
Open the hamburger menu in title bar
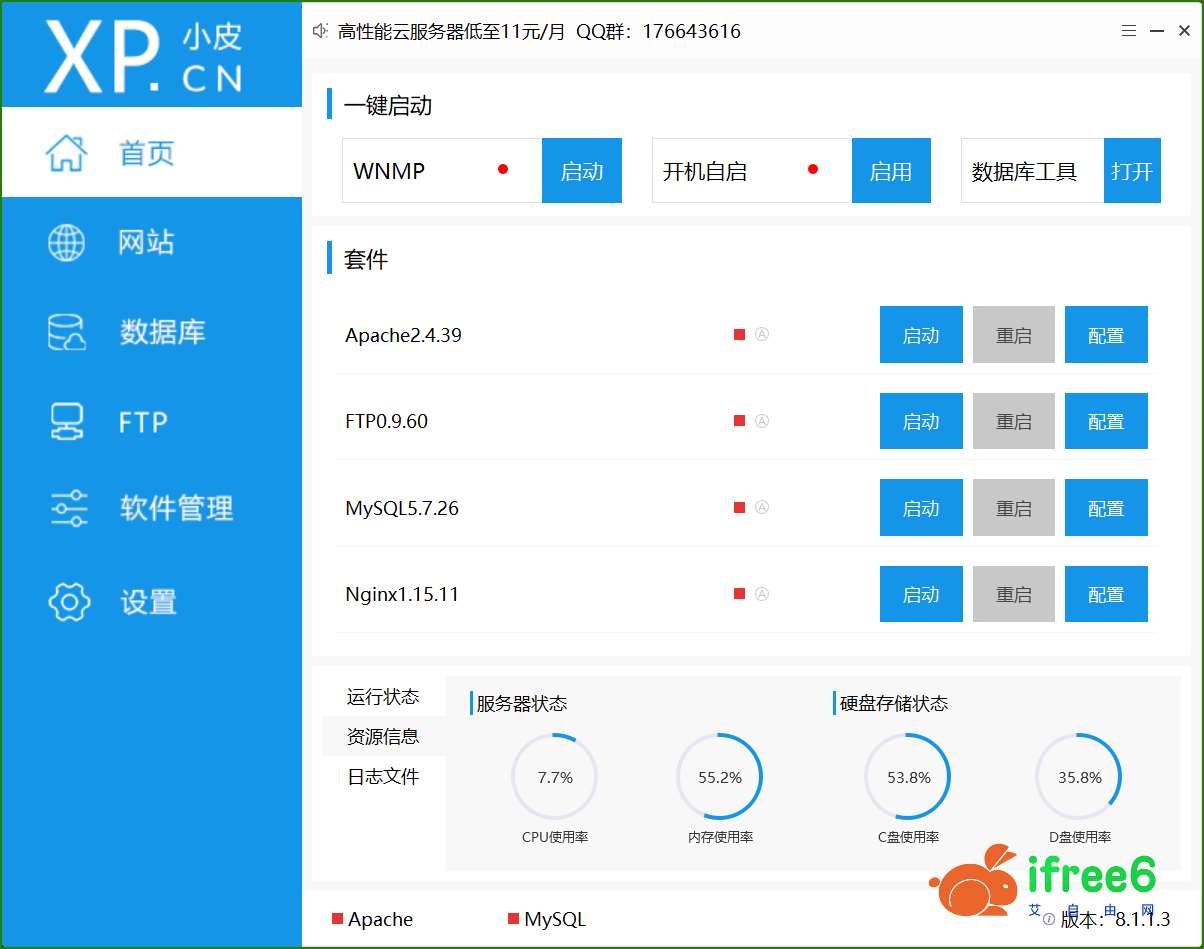(x=1129, y=31)
